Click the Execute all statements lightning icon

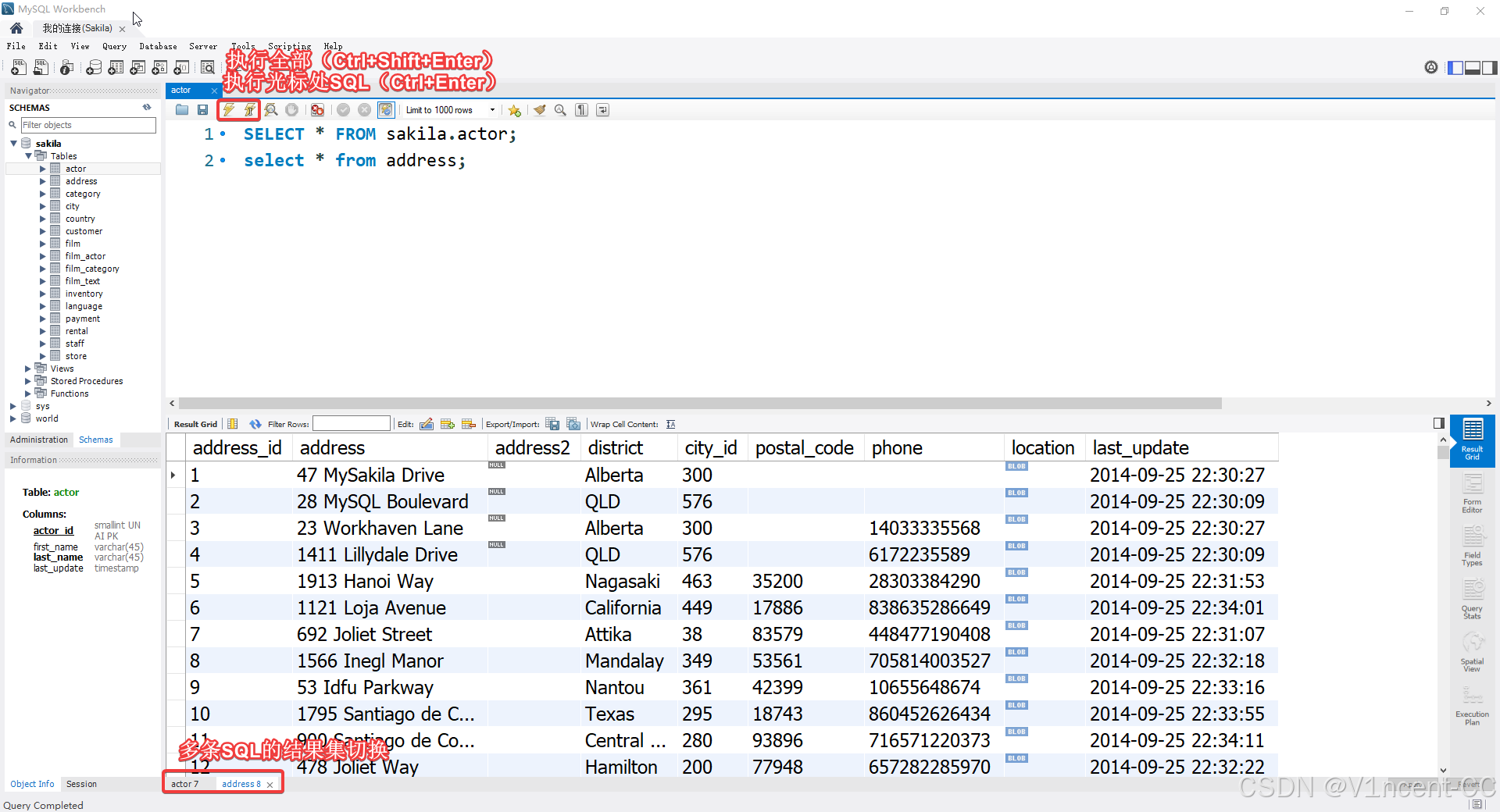229,110
